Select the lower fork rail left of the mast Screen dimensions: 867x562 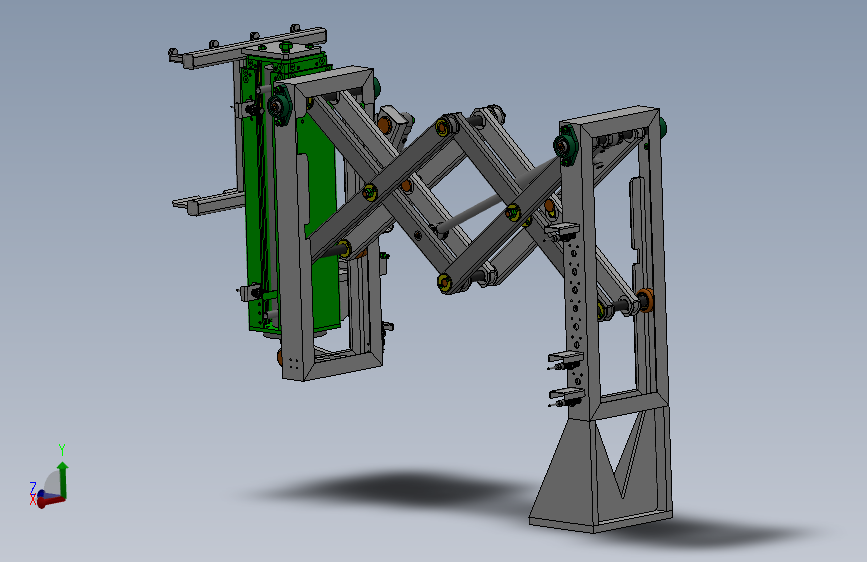pyautogui.click(x=208, y=202)
